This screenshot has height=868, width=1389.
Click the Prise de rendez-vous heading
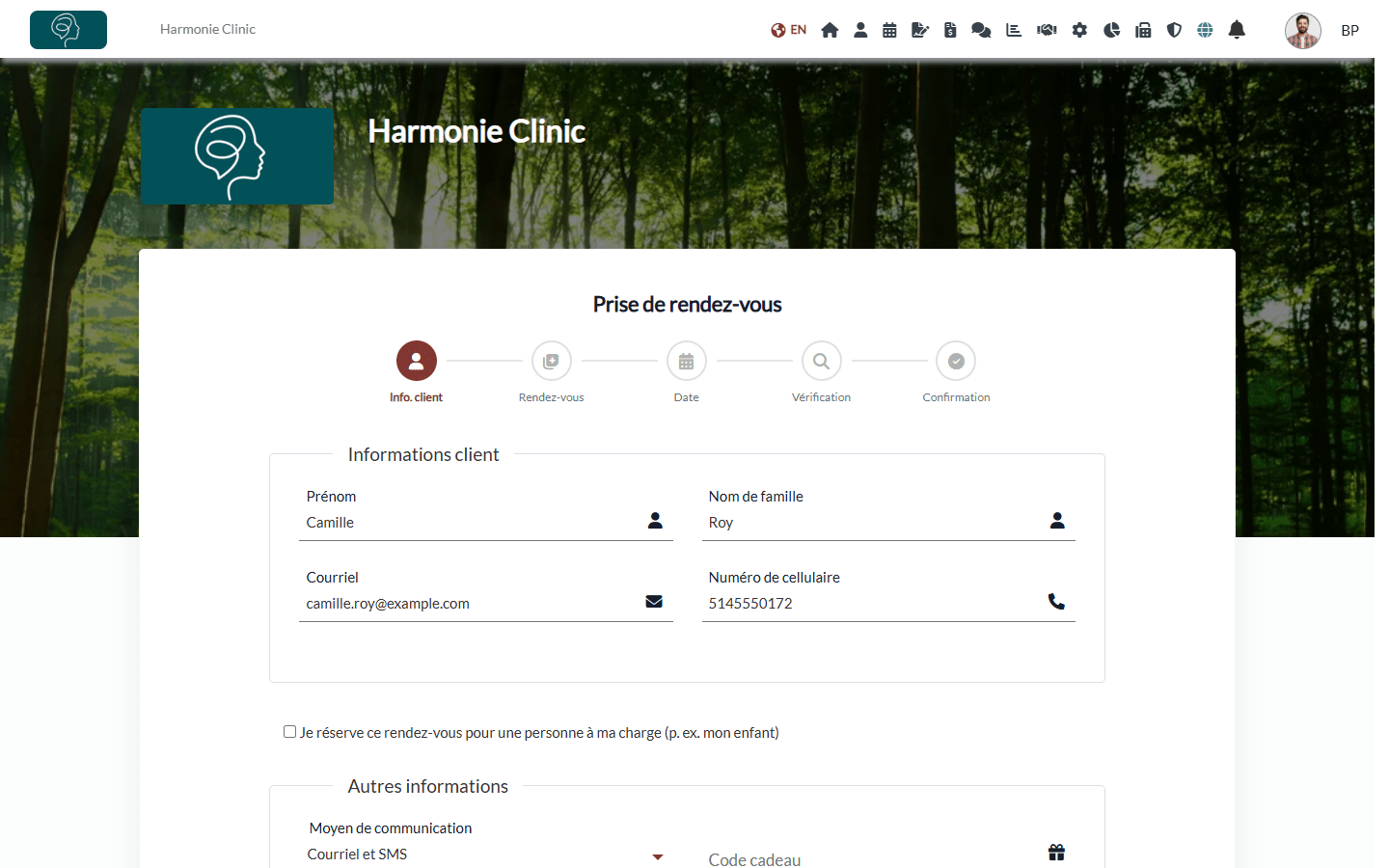point(687,305)
